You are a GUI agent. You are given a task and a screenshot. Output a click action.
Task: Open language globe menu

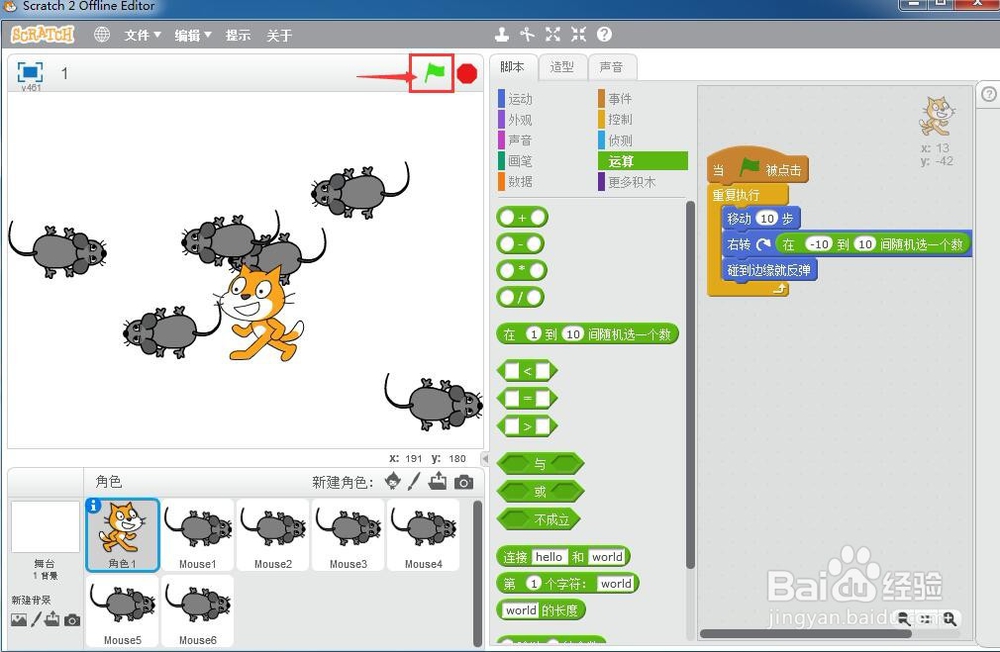coord(101,34)
